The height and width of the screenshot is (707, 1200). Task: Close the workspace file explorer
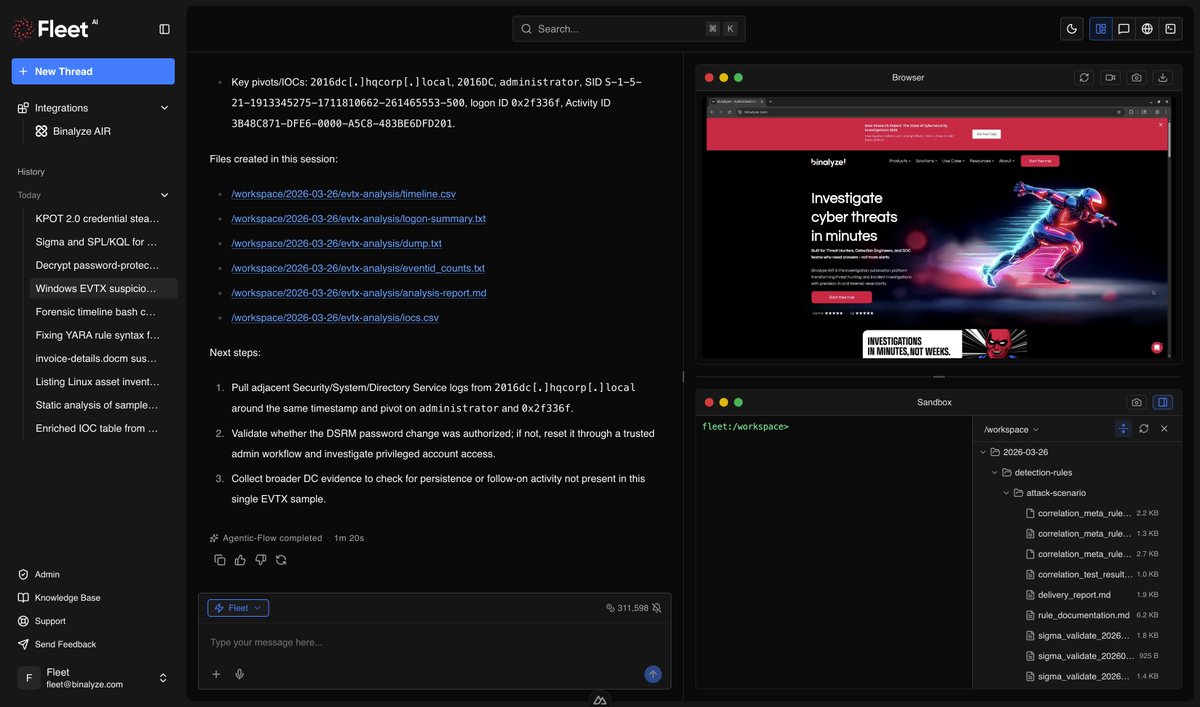(x=1164, y=428)
